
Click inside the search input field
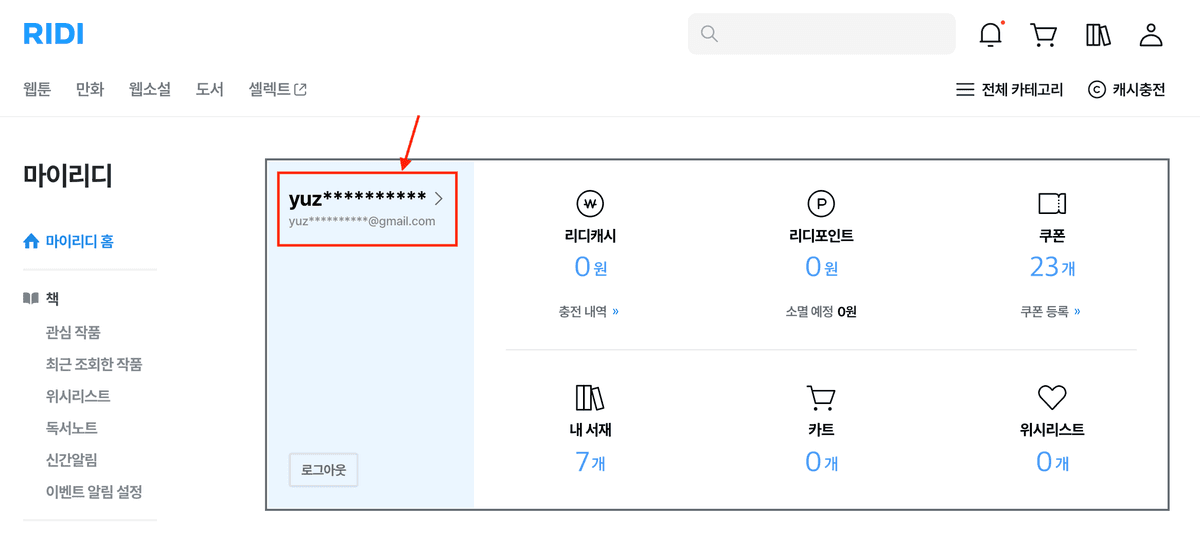pos(822,34)
